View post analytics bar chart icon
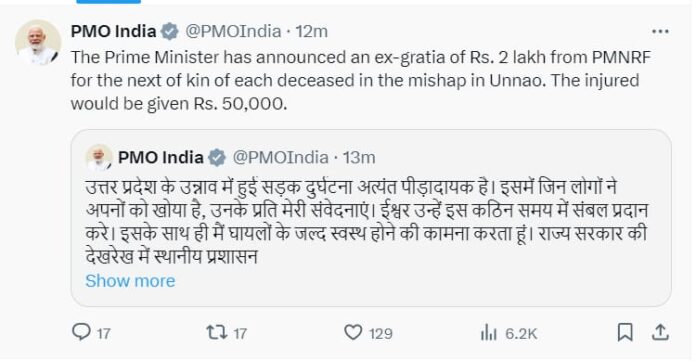 (x=489, y=333)
